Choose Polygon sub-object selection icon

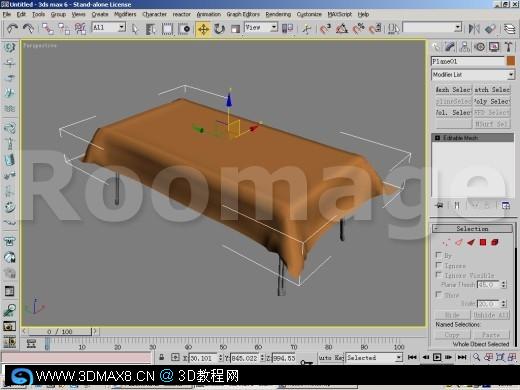coord(483,242)
